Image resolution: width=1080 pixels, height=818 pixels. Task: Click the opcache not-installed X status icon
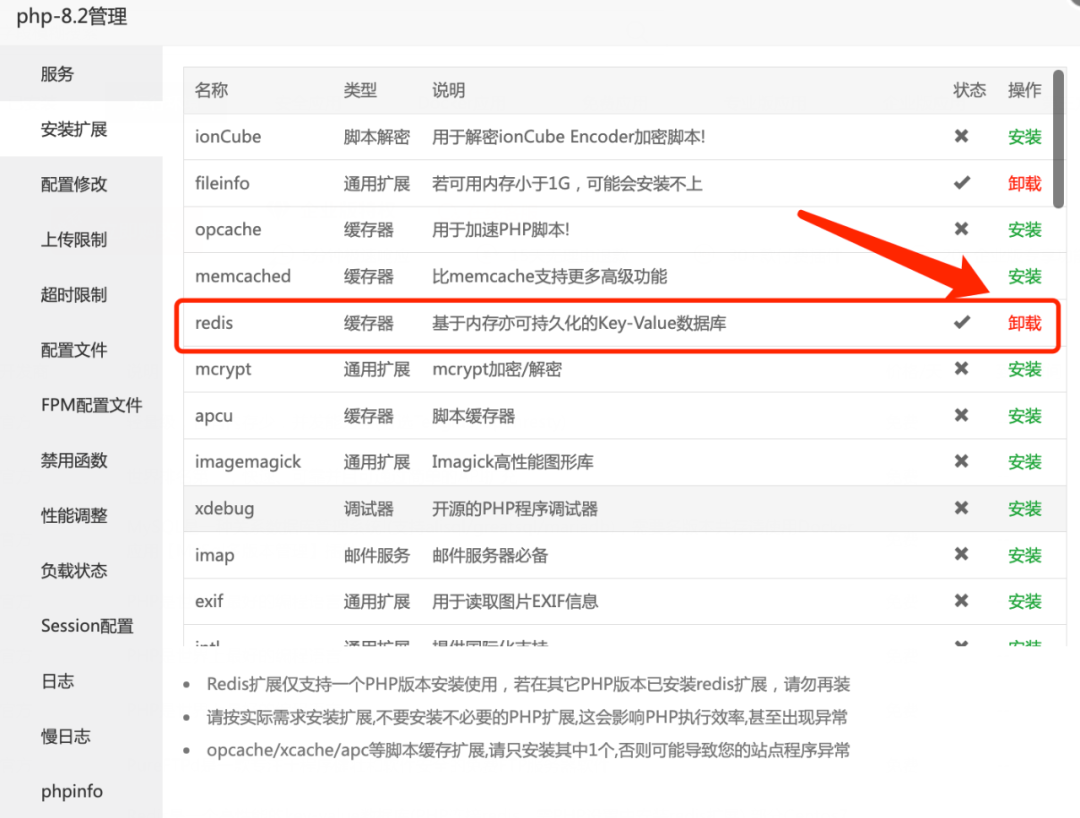(961, 230)
